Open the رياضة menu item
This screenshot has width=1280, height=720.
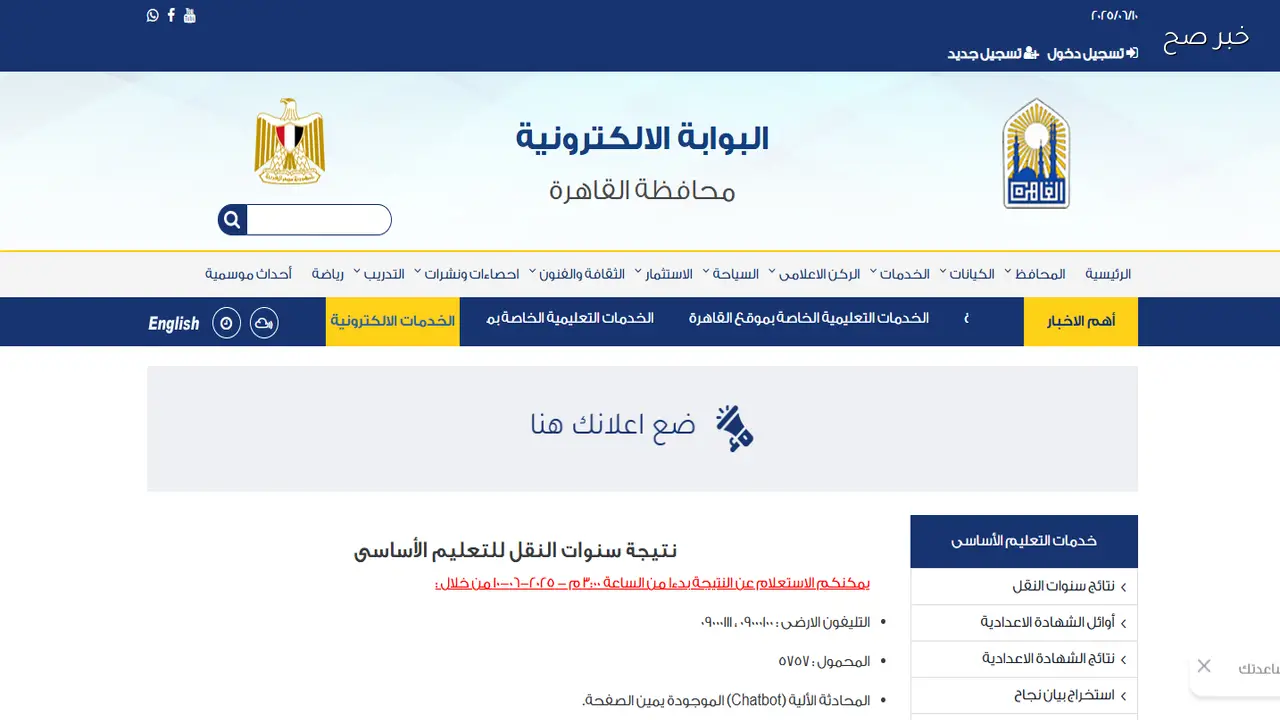328,274
